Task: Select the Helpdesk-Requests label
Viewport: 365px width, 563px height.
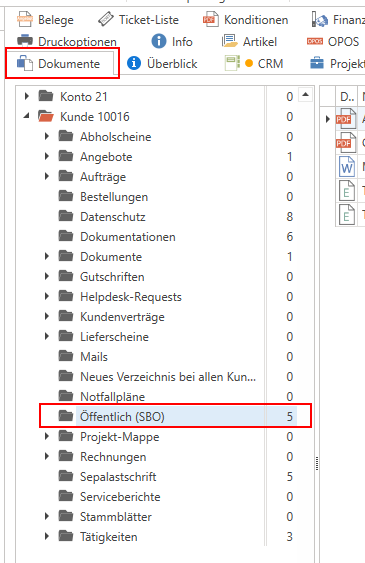Action: point(131,297)
